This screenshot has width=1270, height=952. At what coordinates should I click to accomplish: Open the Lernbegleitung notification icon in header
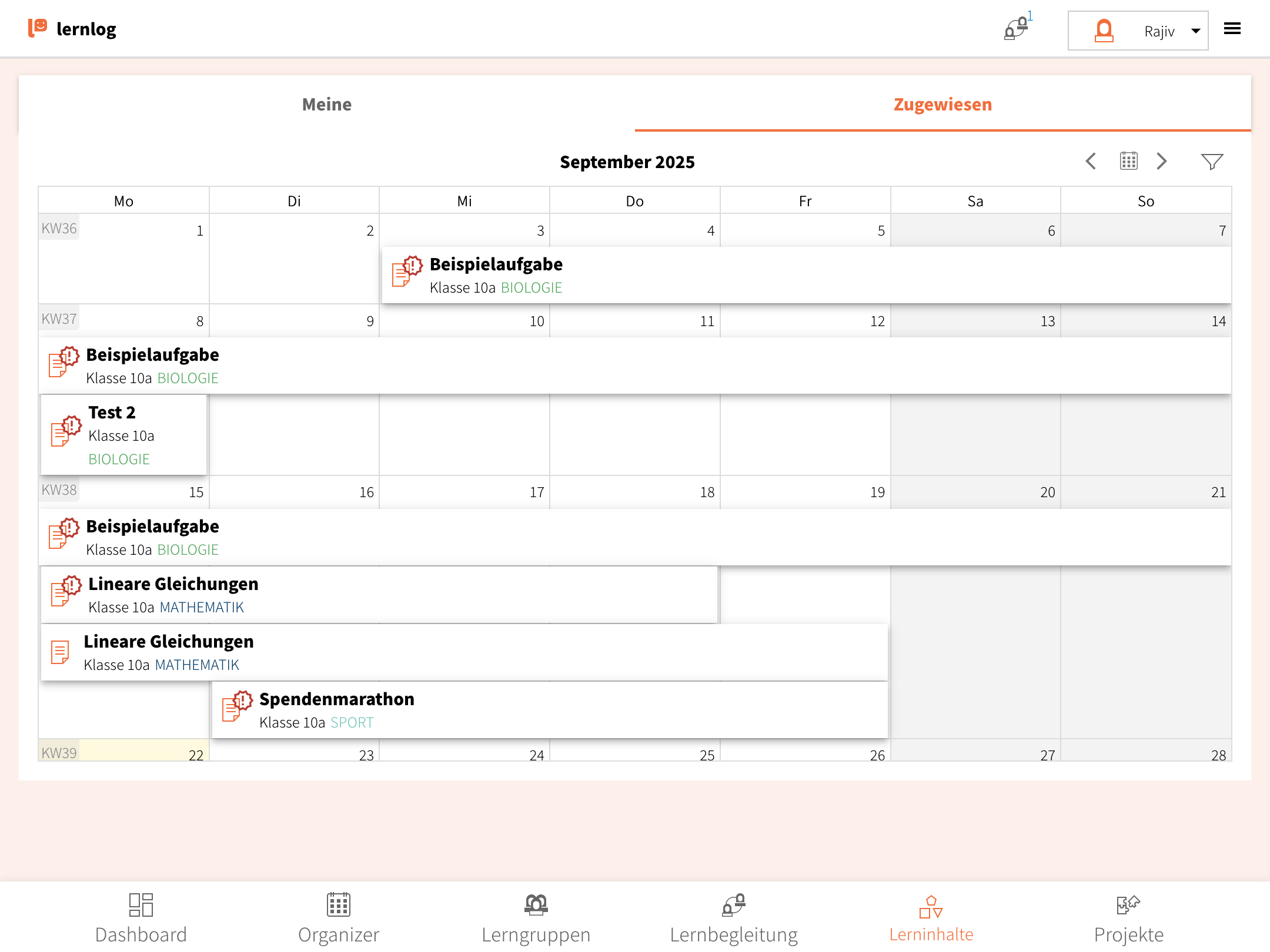(1016, 29)
